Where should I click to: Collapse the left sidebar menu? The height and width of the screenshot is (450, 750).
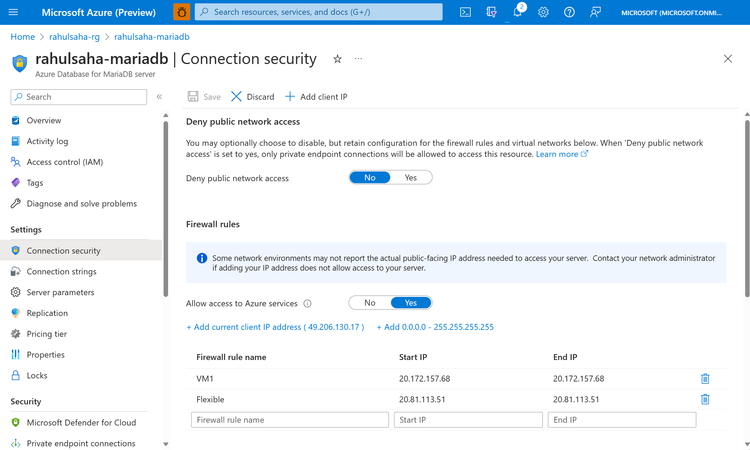click(159, 97)
